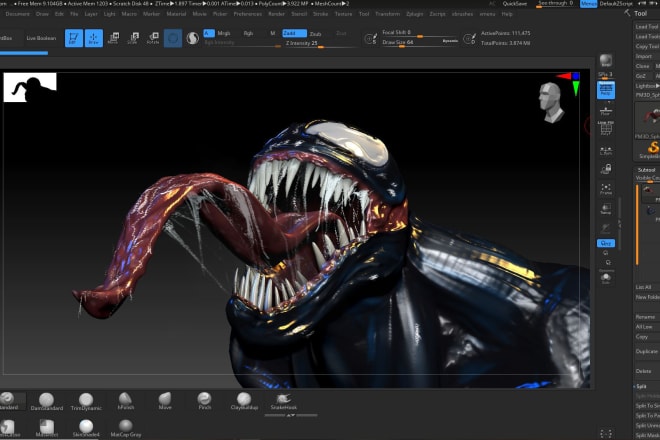Select the Move transform icon
This screenshot has height=440, width=660.
[x=113, y=38]
